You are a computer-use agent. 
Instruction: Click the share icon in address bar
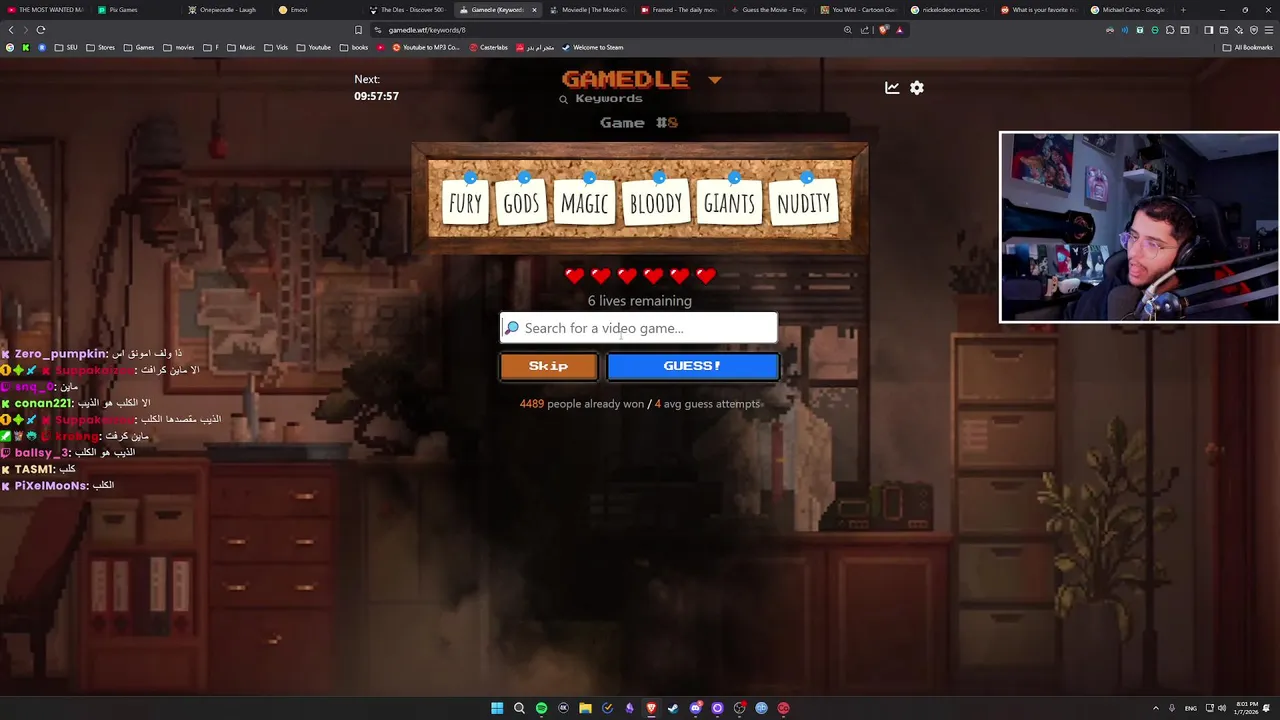[x=865, y=30]
